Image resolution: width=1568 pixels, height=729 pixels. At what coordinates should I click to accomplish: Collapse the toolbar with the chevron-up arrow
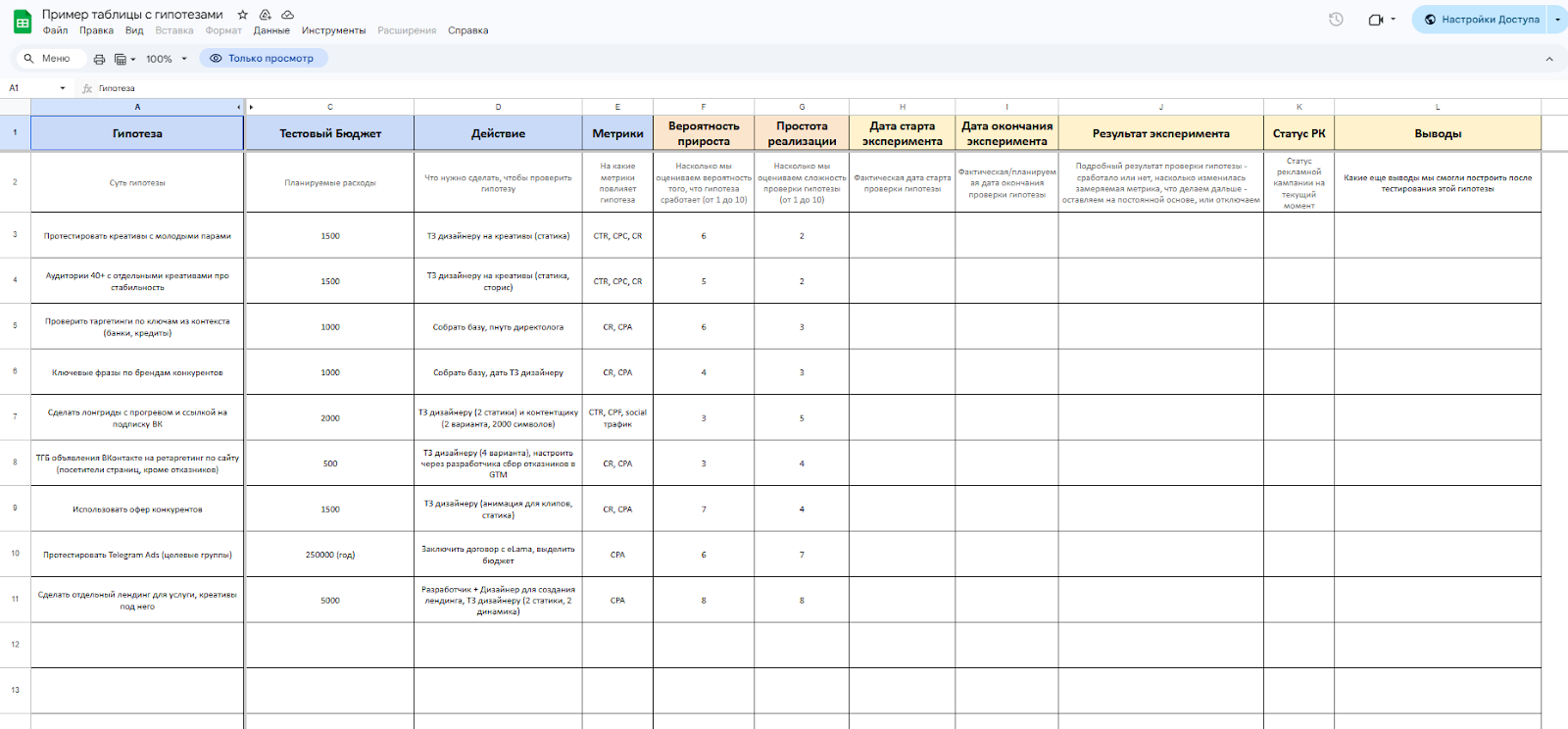pyautogui.click(x=1549, y=59)
